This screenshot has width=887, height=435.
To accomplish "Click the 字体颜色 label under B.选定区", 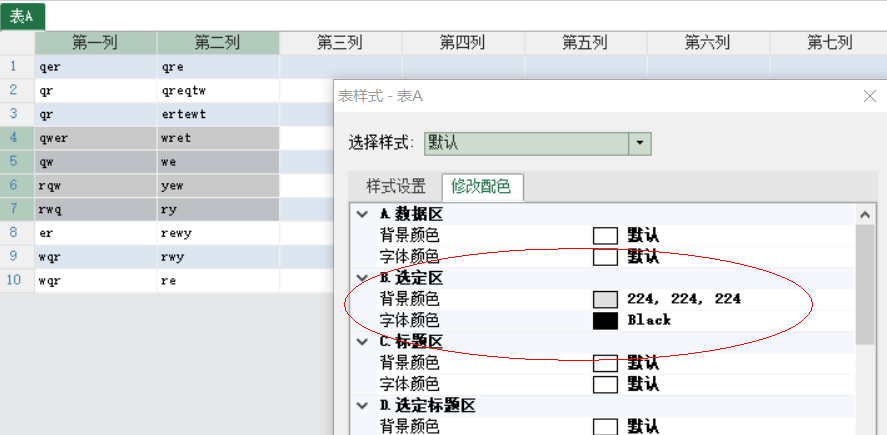I will click(x=409, y=320).
